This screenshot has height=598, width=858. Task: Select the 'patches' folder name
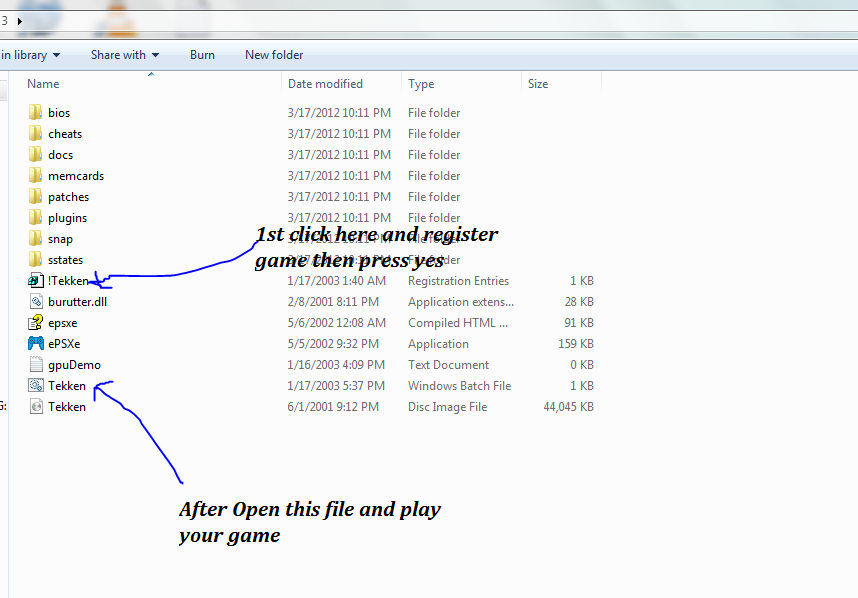click(68, 197)
